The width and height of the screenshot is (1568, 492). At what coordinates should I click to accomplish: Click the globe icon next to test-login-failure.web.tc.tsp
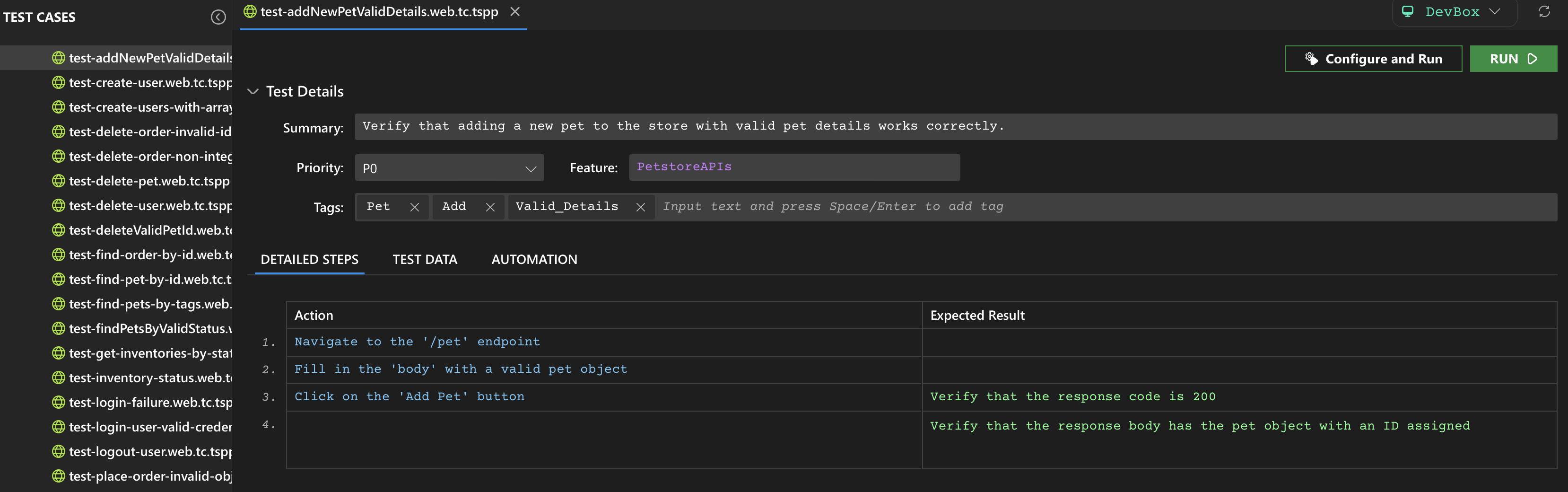point(59,402)
